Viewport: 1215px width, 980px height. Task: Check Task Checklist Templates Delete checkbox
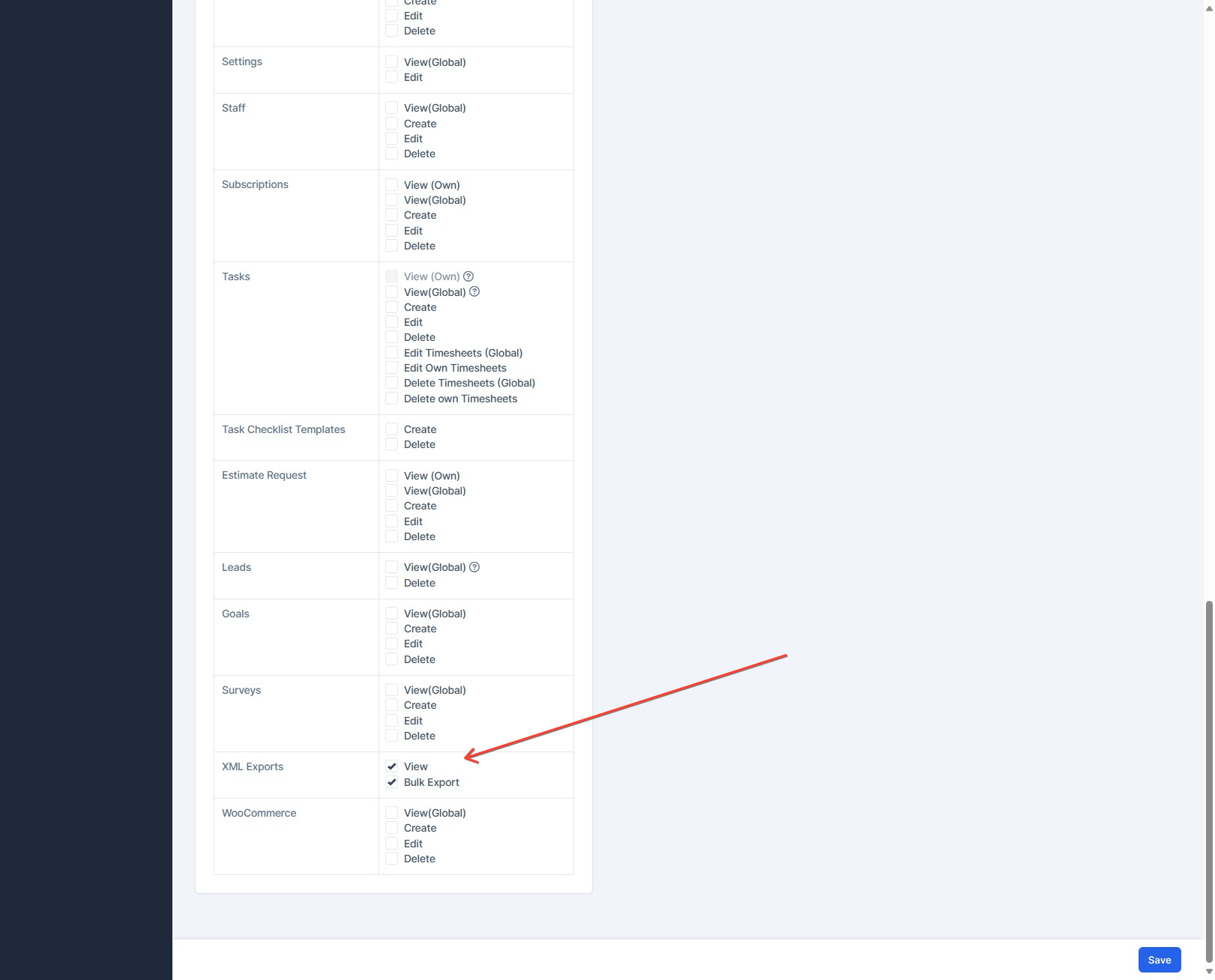[391, 444]
